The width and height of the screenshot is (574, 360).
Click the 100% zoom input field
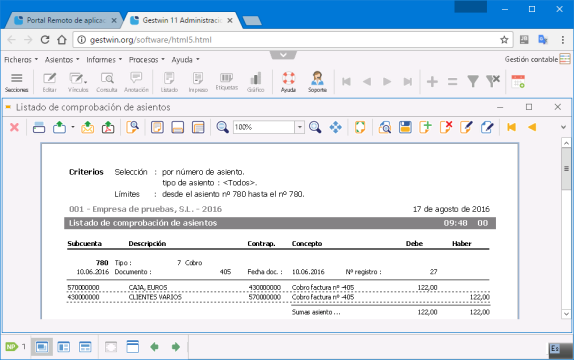(264, 127)
